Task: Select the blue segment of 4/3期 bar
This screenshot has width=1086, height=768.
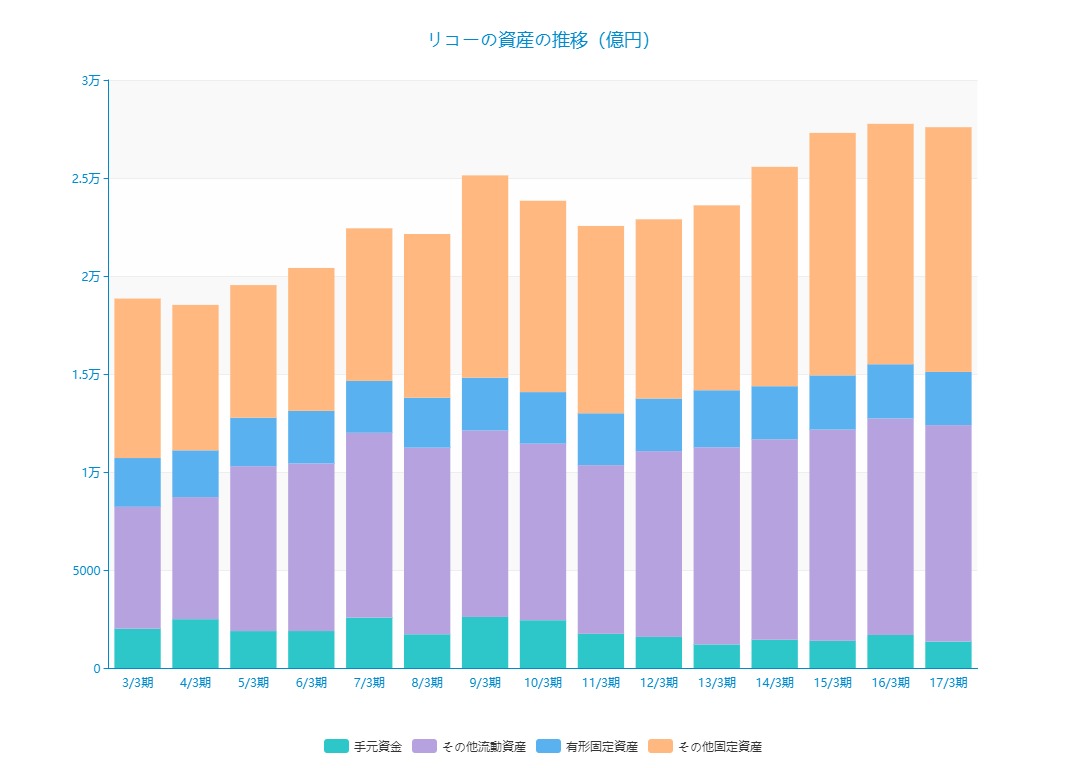Action: (195, 474)
